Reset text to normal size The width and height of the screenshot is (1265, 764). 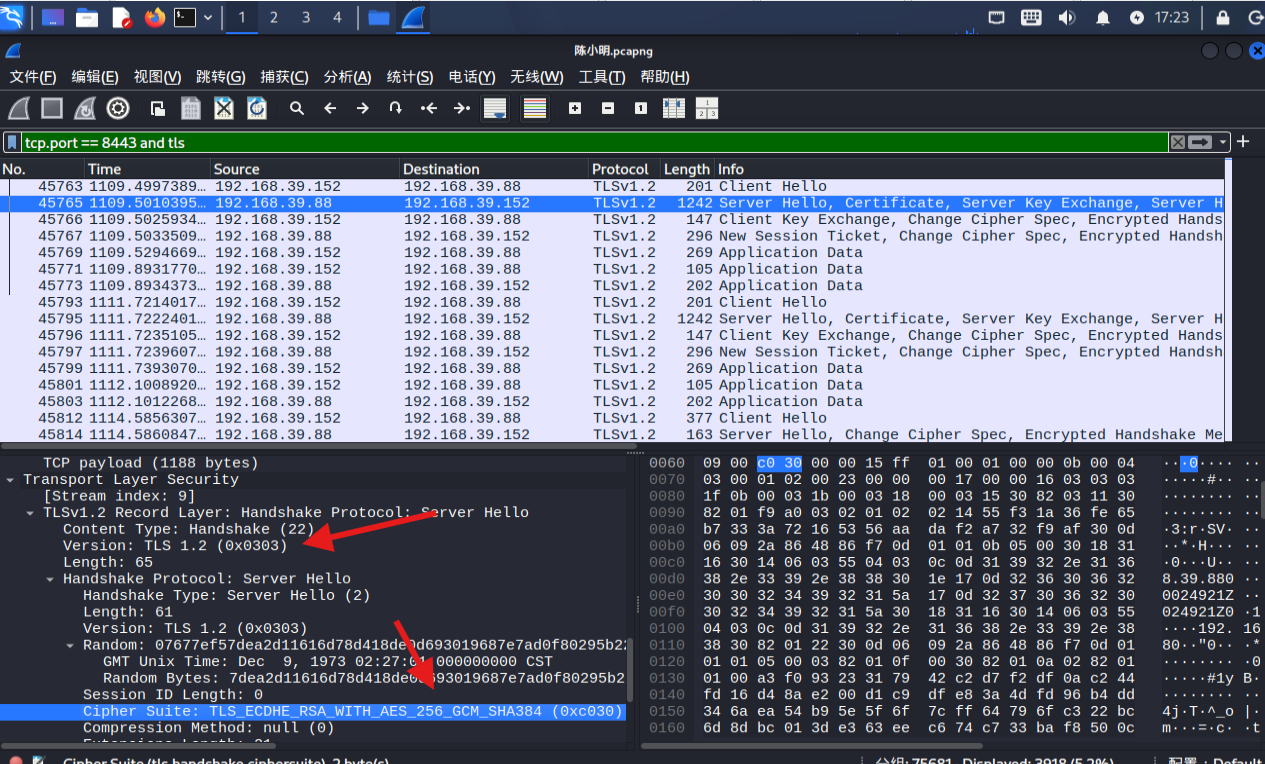pyautogui.click(x=641, y=108)
